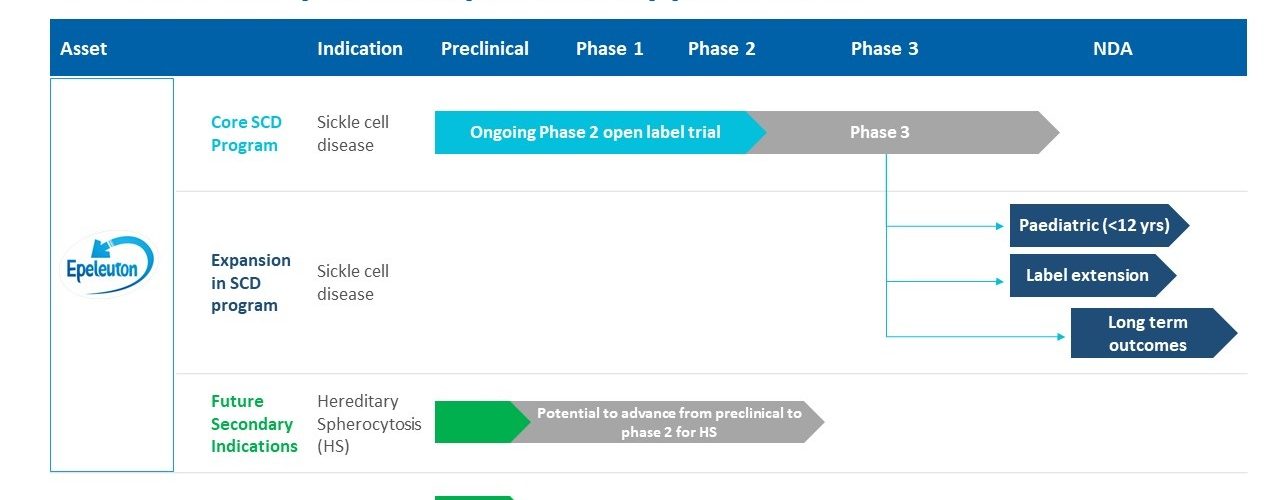Click the Potential to advance to phase 2 bar
1280x500 pixels.
(669, 422)
